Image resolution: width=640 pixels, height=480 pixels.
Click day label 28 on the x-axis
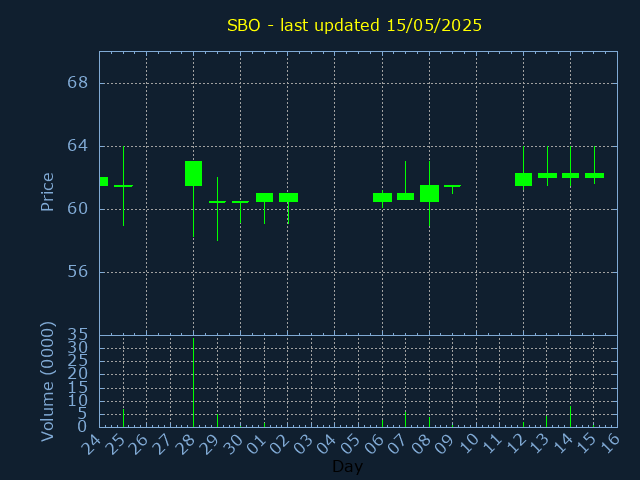click(x=185, y=444)
